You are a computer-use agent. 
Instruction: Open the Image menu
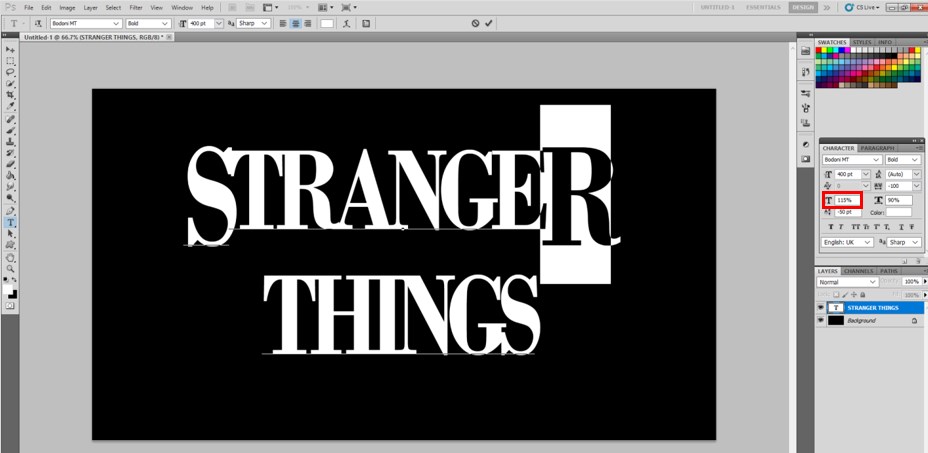tap(67, 8)
